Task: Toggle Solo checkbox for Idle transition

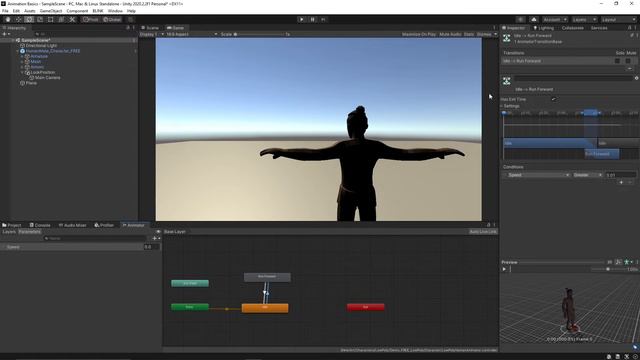Action: click(x=618, y=61)
